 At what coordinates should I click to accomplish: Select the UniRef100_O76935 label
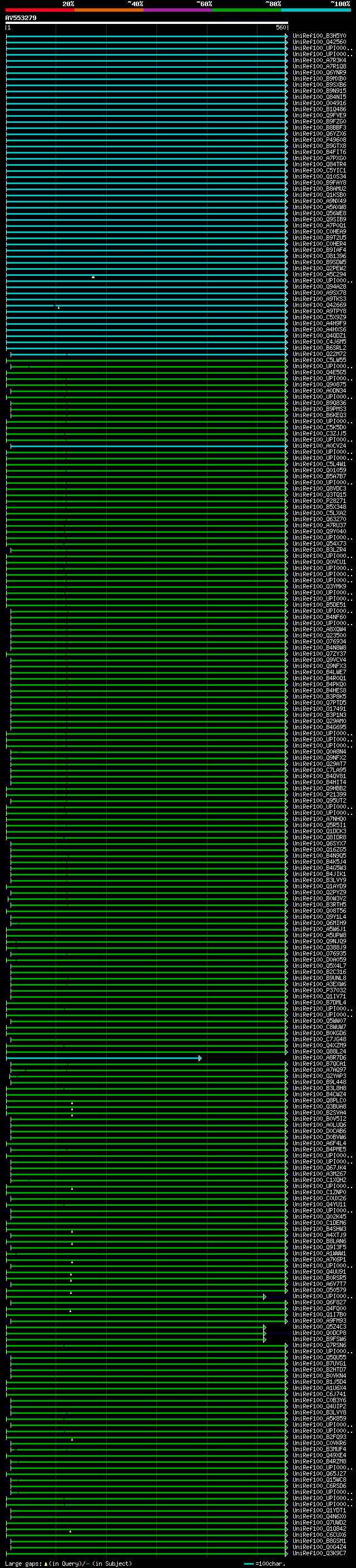click(x=319, y=953)
